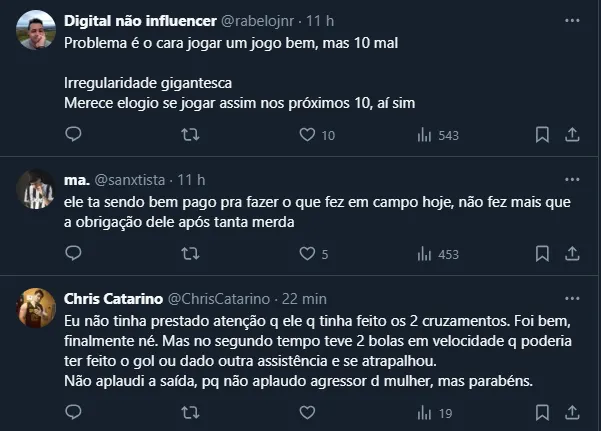This screenshot has height=431, width=601.
Task: Open more options on sanxtista's tweet
Action: tap(573, 180)
